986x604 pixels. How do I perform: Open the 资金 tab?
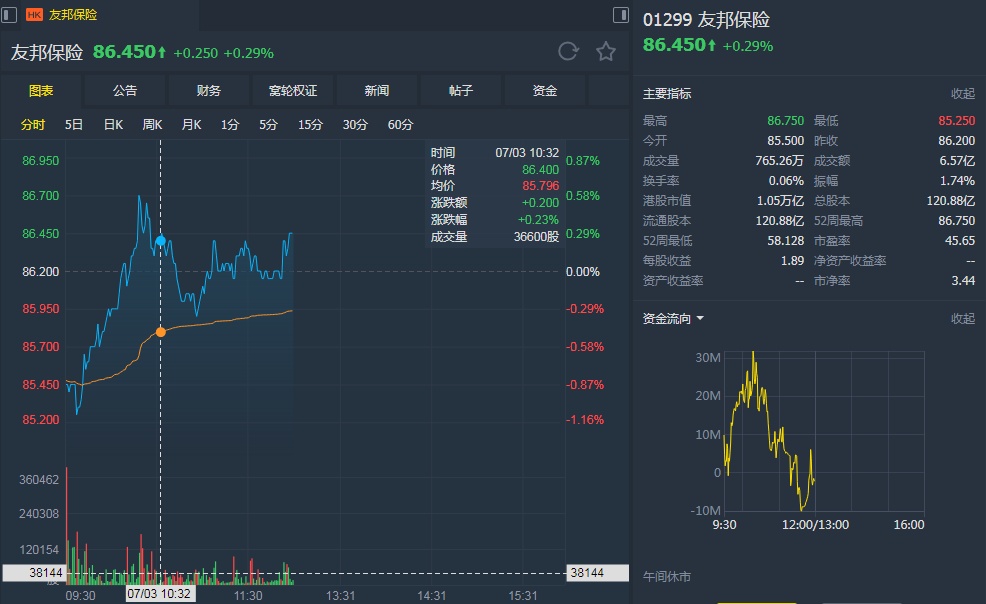click(x=545, y=91)
